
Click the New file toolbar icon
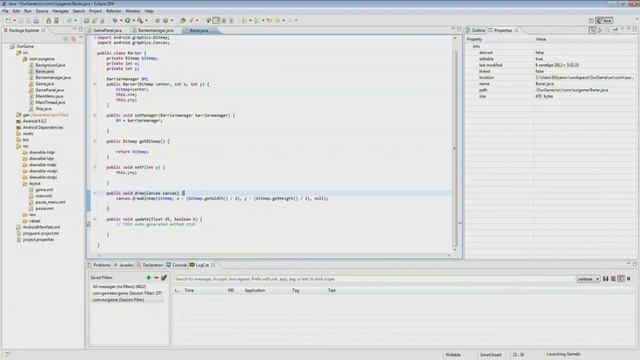pos(8,20)
